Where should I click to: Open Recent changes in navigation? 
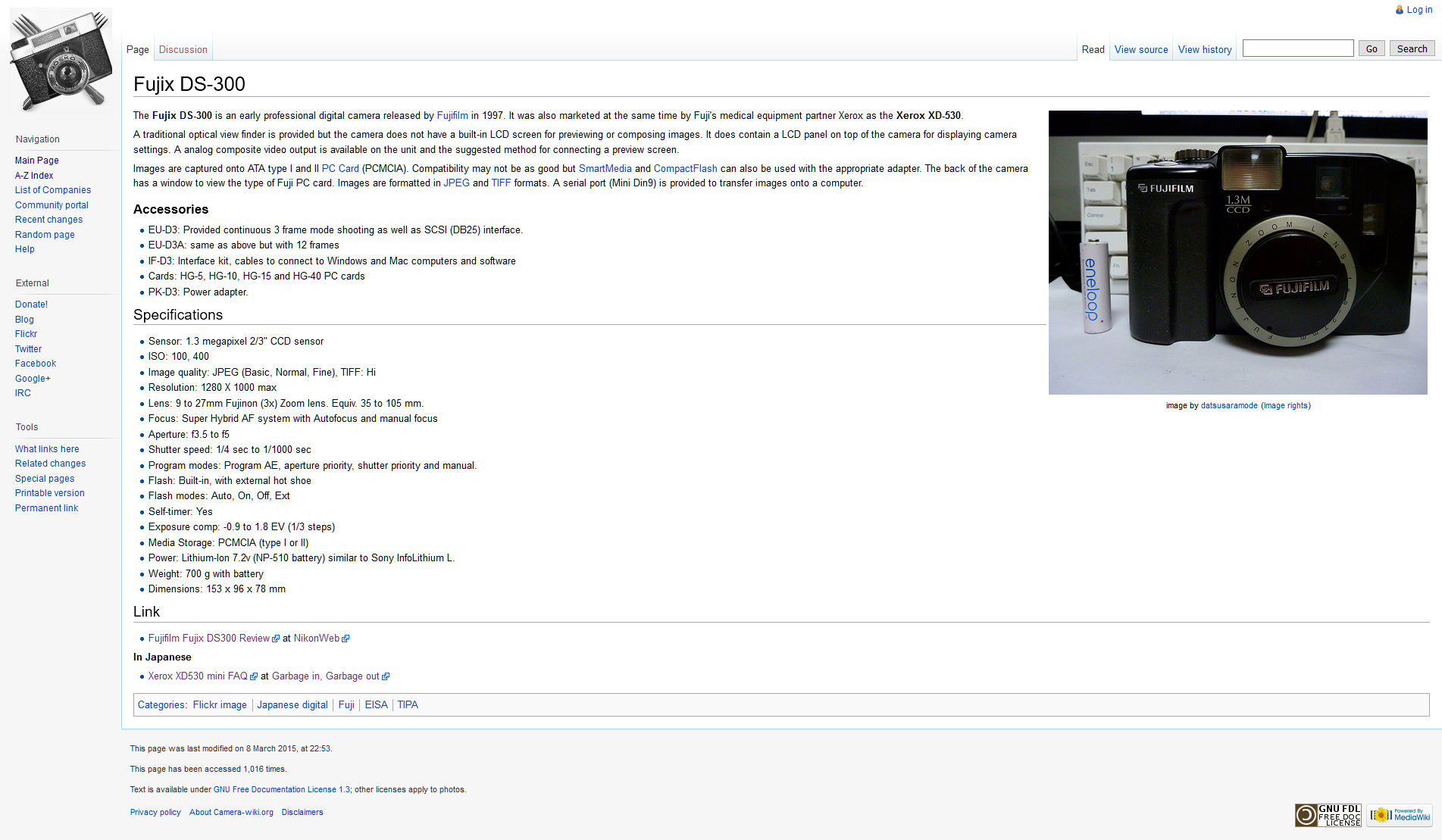(x=48, y=220)
